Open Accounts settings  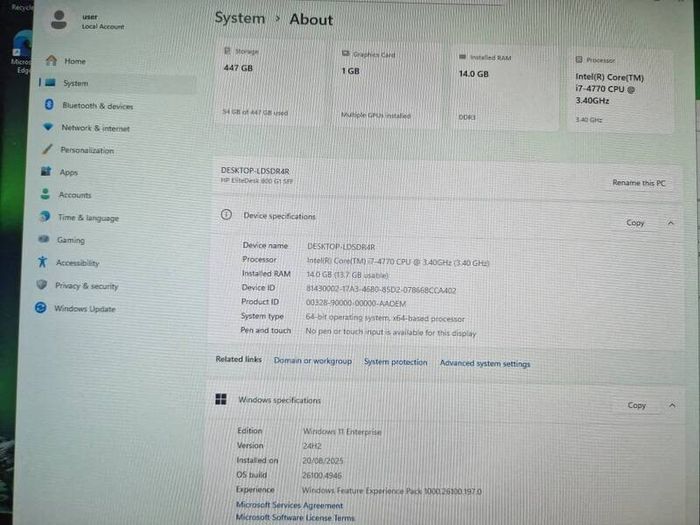pos(75,195)
